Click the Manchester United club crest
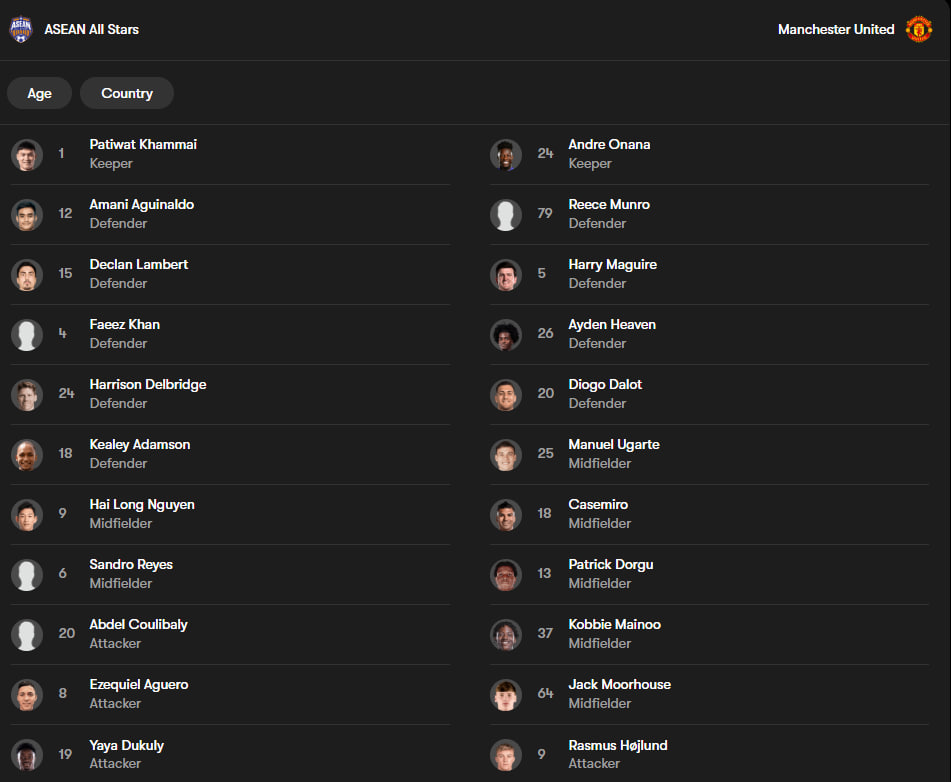The image size is (951, 782). coord(918,29)
